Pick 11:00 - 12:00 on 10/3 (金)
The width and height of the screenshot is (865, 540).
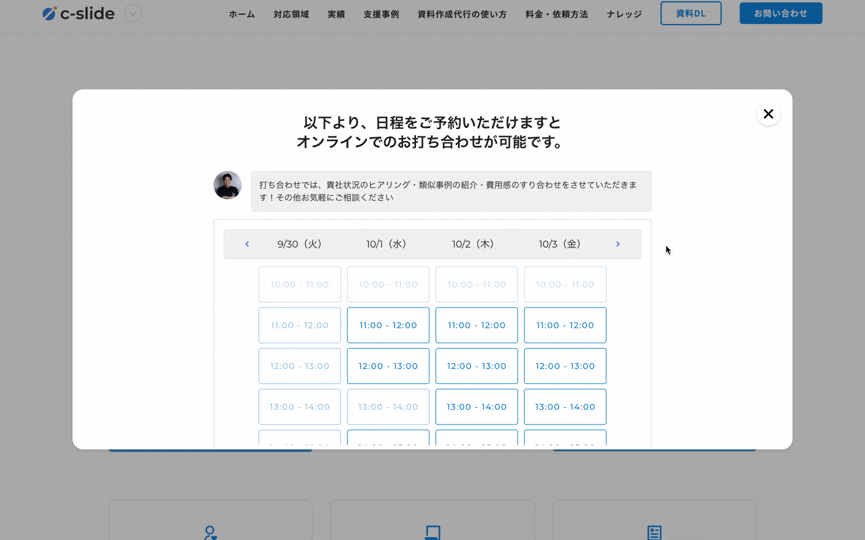tap(565, 325)
